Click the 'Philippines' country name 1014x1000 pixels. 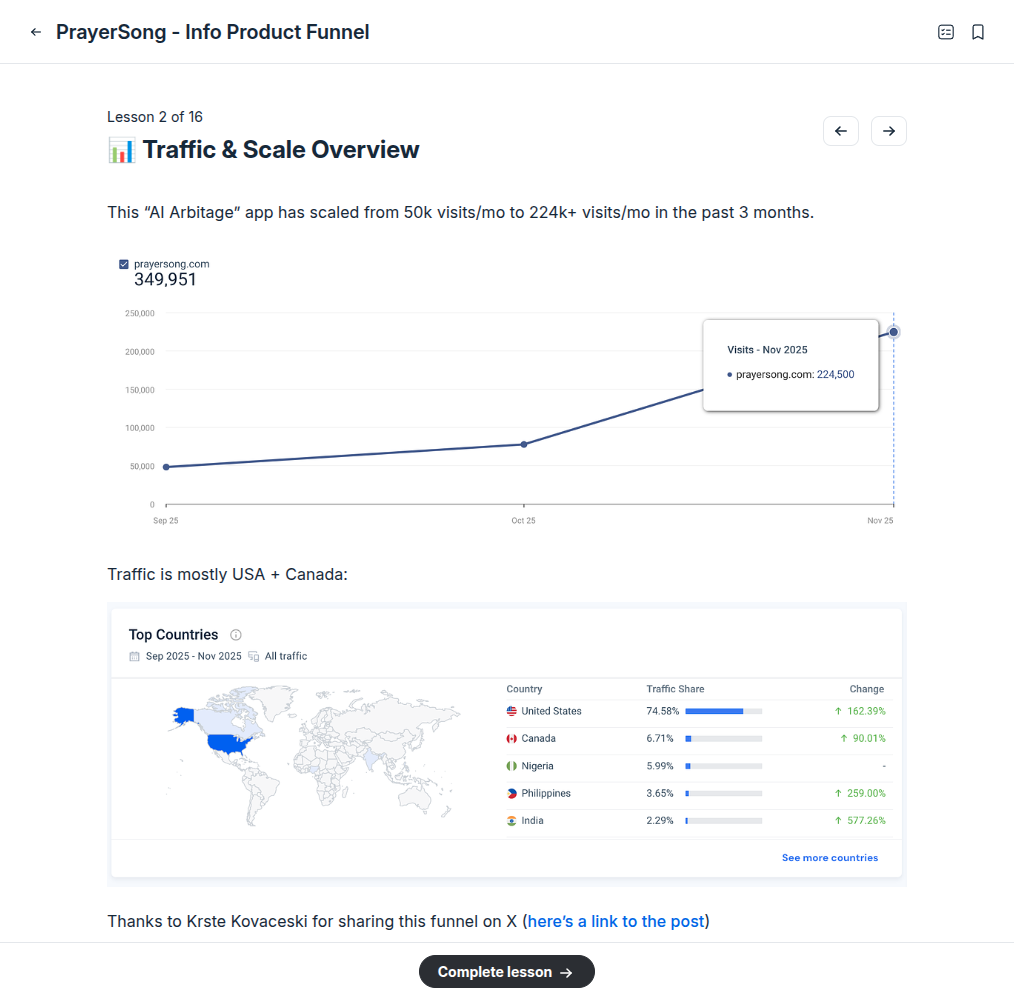click(546, 793)
